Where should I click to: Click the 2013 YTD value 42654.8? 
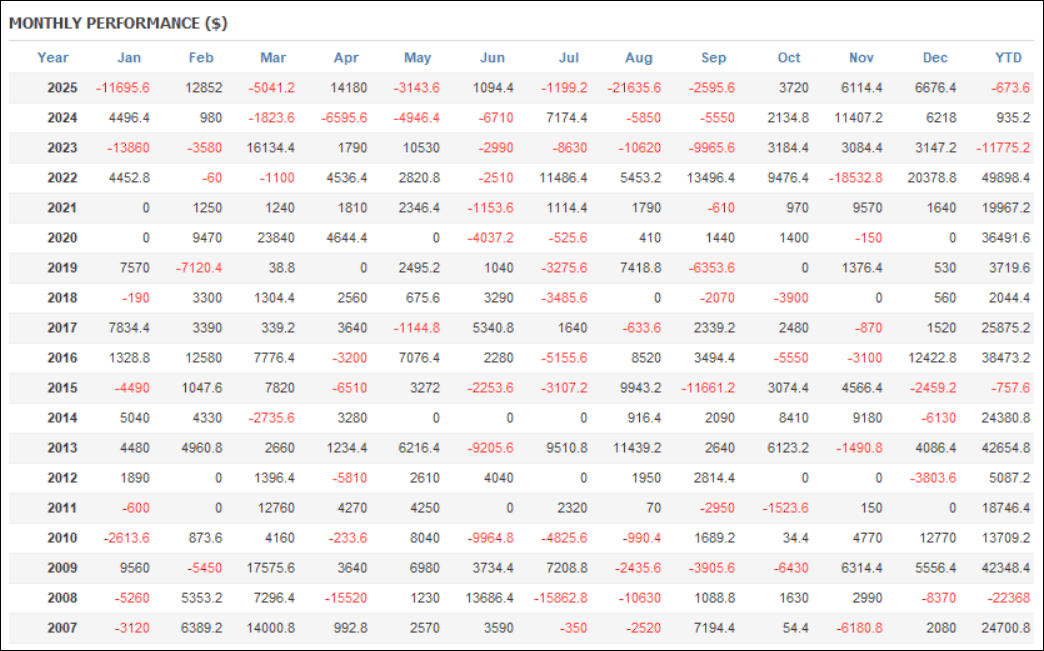[x=1001, y=448]
